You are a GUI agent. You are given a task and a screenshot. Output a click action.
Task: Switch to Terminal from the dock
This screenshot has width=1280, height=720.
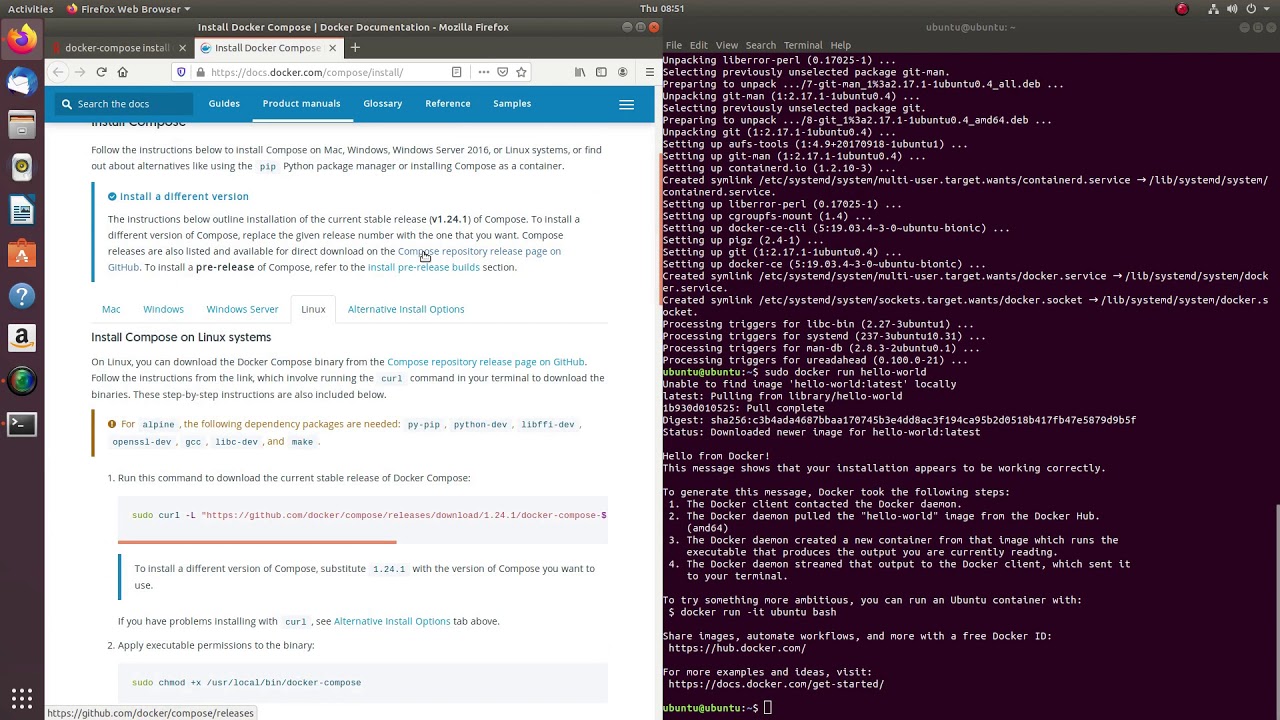pos(21,424)
